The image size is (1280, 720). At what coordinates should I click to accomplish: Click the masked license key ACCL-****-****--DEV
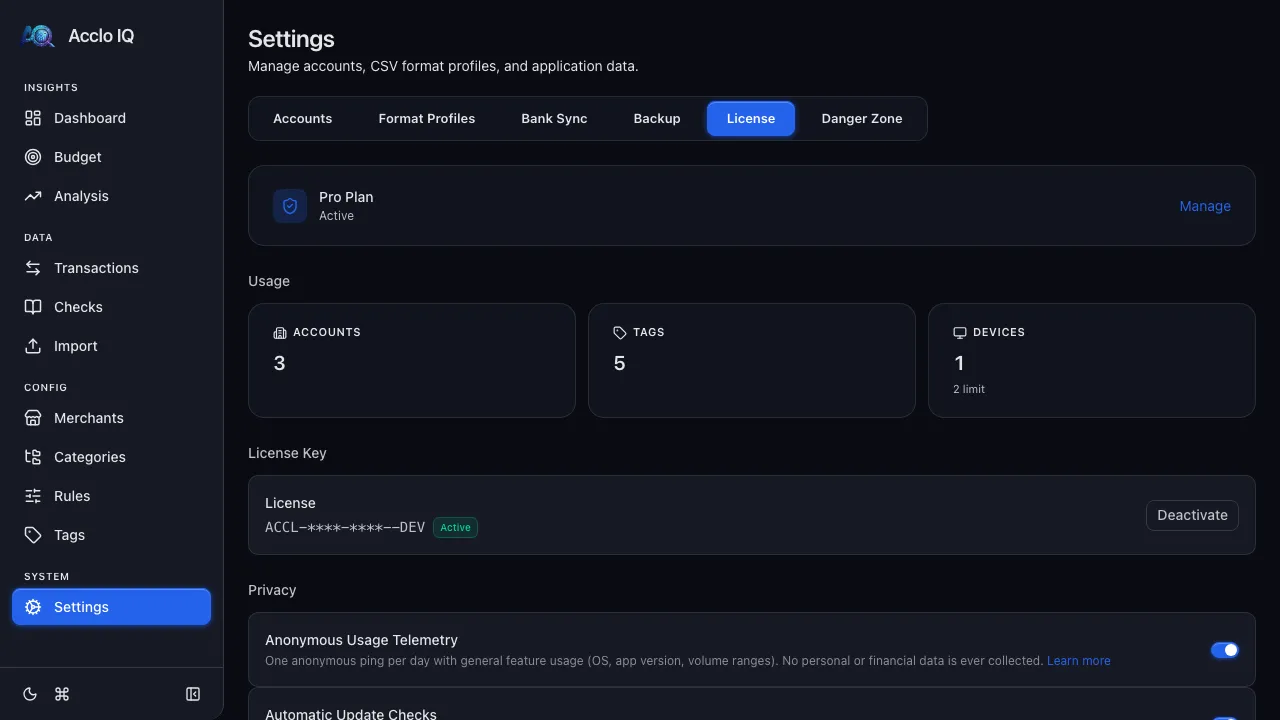click(x=345, y=527)
